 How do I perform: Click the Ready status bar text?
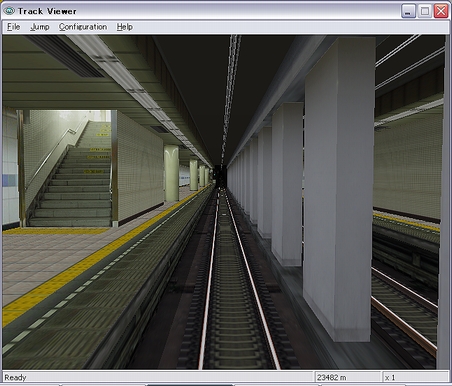pyautogui.click(x=15, y=378)
